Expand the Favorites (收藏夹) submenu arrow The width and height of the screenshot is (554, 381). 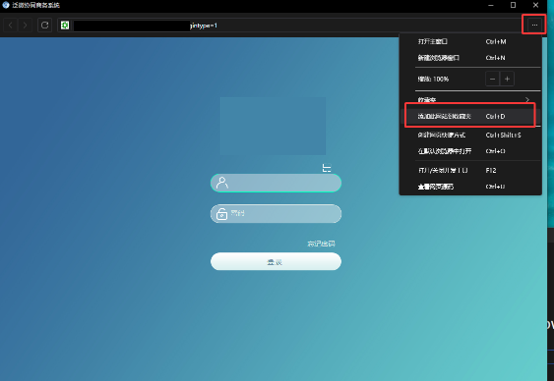click(527, 100)
